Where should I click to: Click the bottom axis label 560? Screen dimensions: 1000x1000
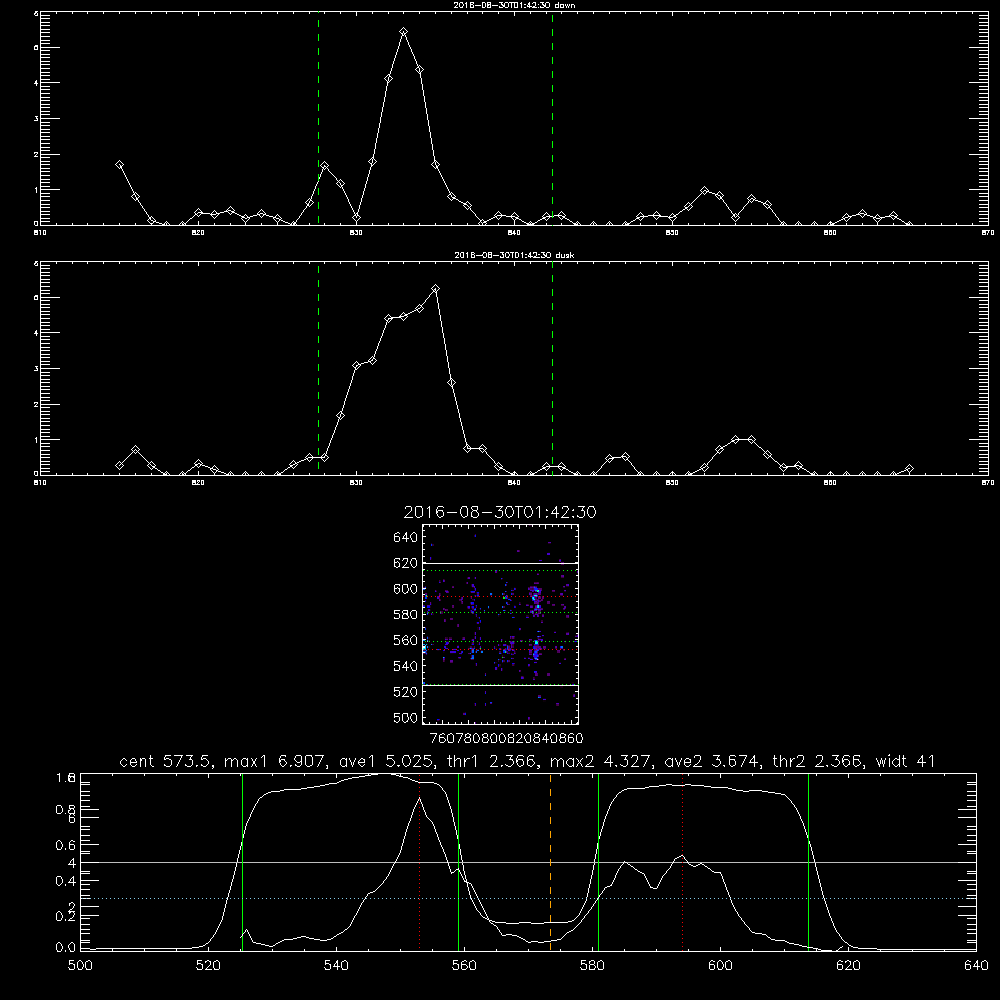coord(464,966)
